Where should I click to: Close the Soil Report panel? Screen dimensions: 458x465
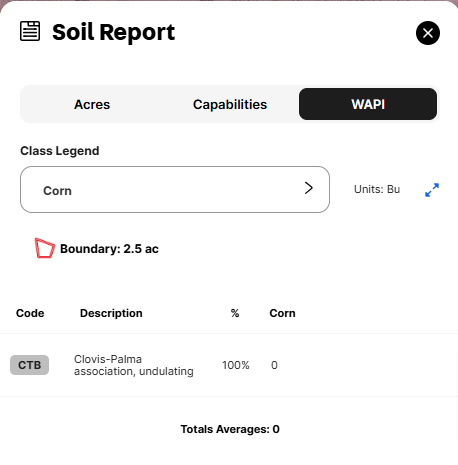click(428, 33)
